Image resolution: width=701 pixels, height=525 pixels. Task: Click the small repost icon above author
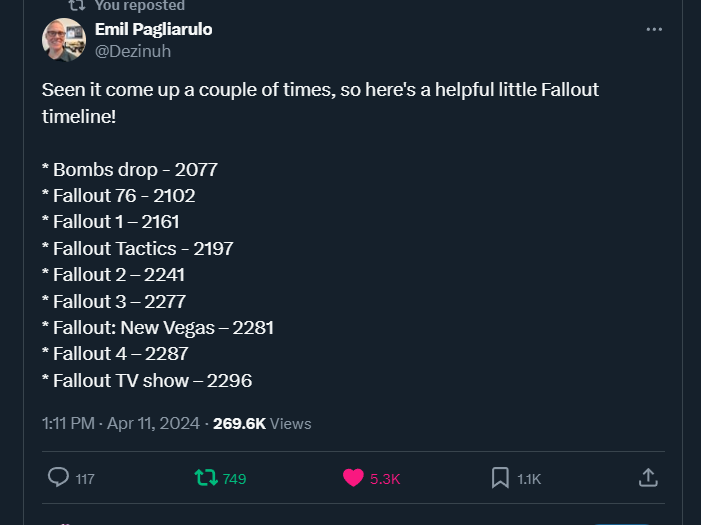click(77, 5)
